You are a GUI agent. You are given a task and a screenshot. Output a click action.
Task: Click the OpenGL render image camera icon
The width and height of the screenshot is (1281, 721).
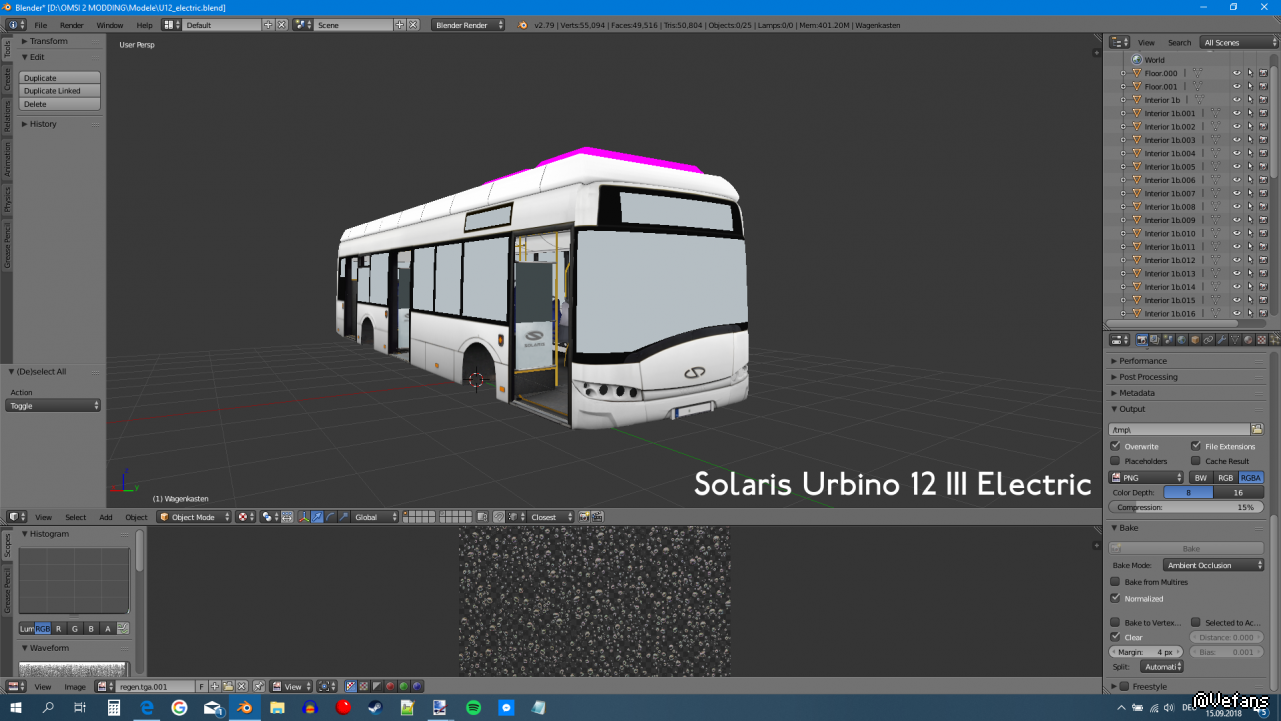click(585, 517)
